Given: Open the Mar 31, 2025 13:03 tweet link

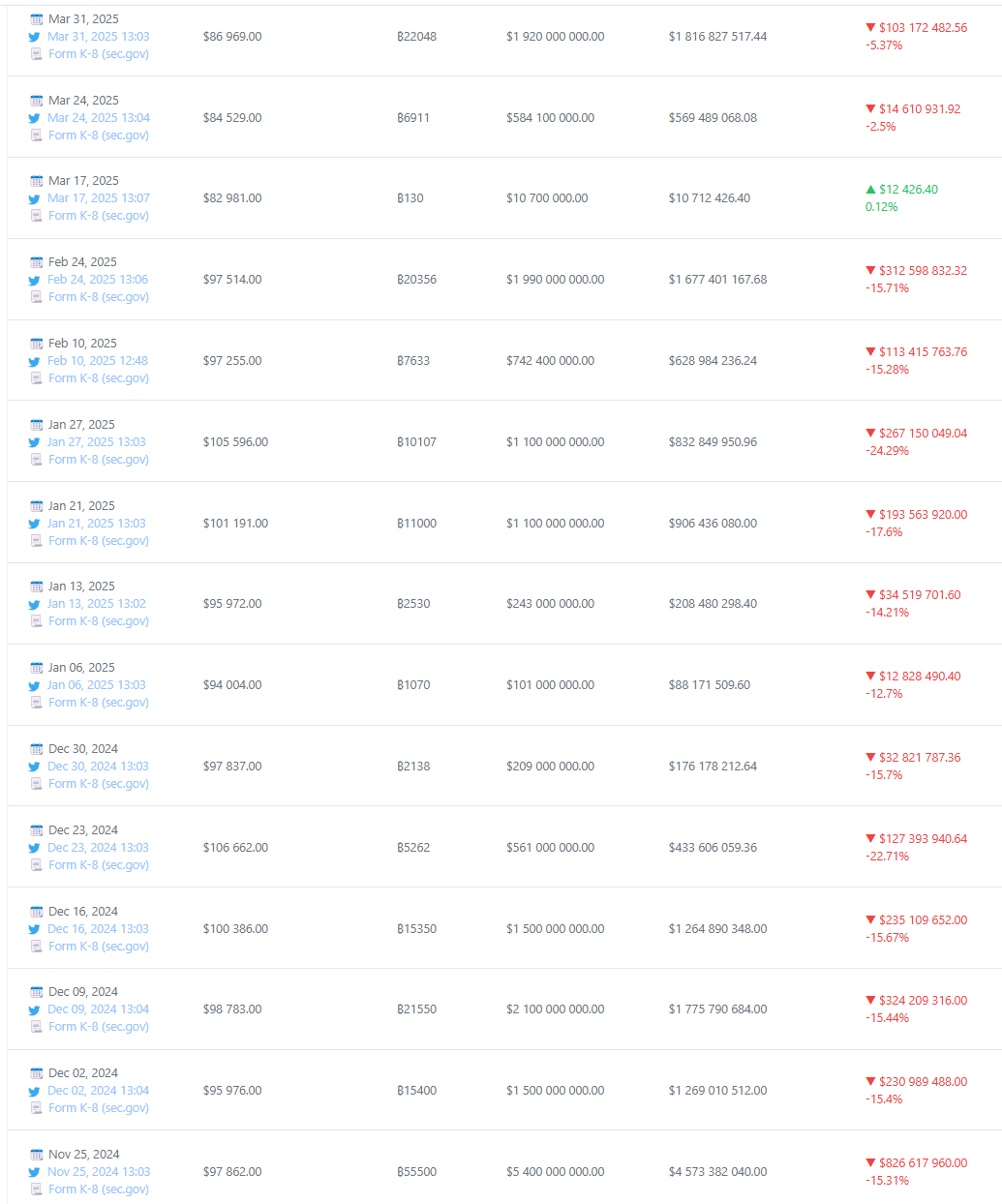Looking at the screenshot, I should 99,37.
